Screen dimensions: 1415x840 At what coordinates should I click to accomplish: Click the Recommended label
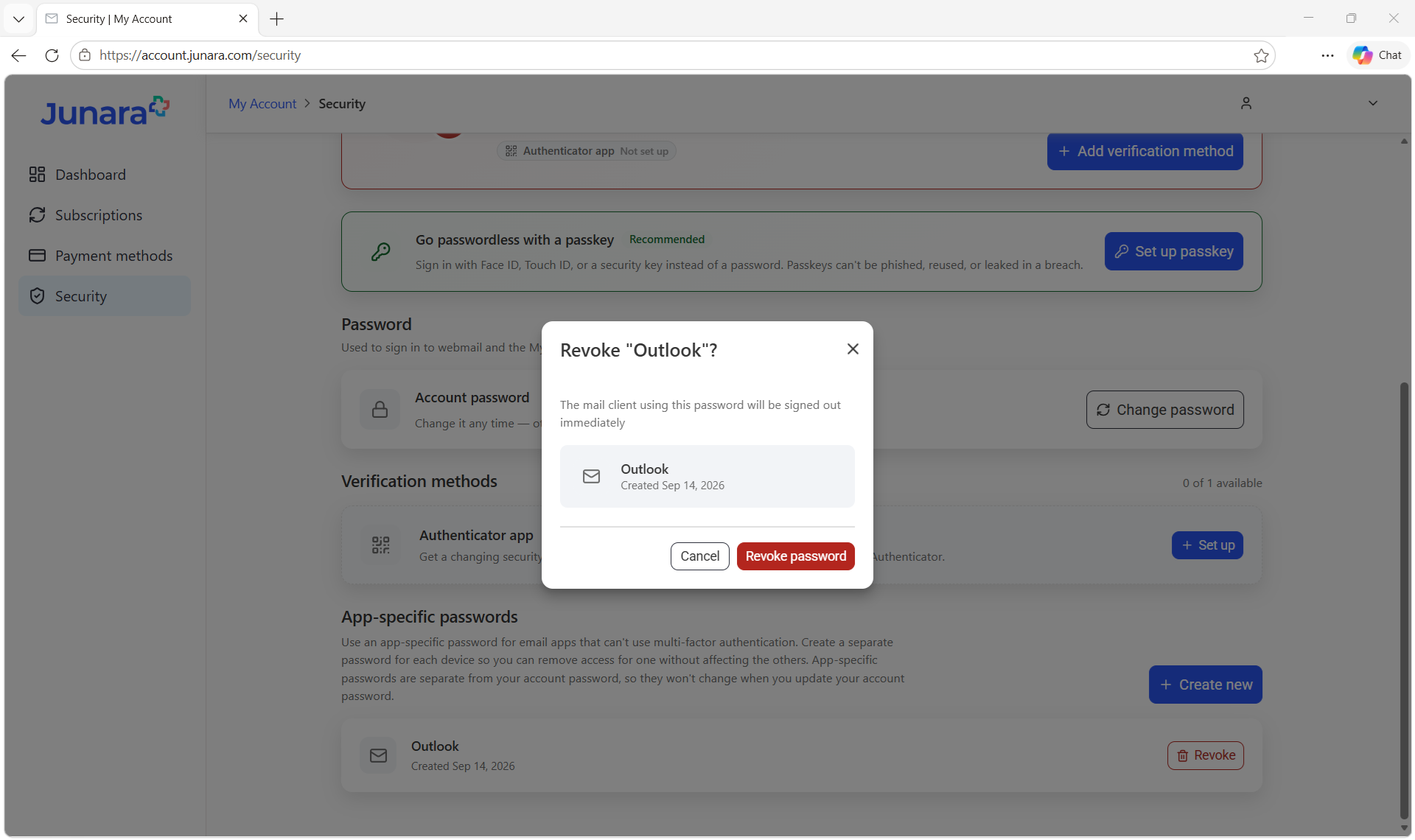pyautogui.click(x=667, y=239)
